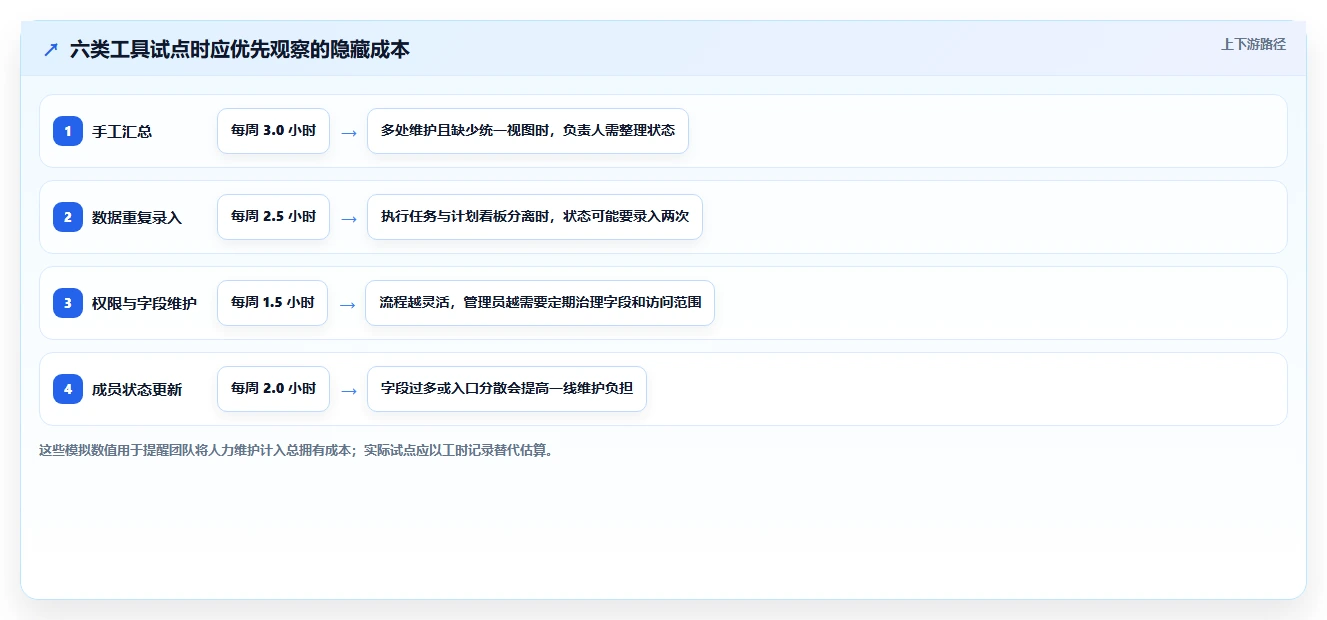
Task: Click the arrow in the 权限与字段维护 row
Action: [348, 304]
